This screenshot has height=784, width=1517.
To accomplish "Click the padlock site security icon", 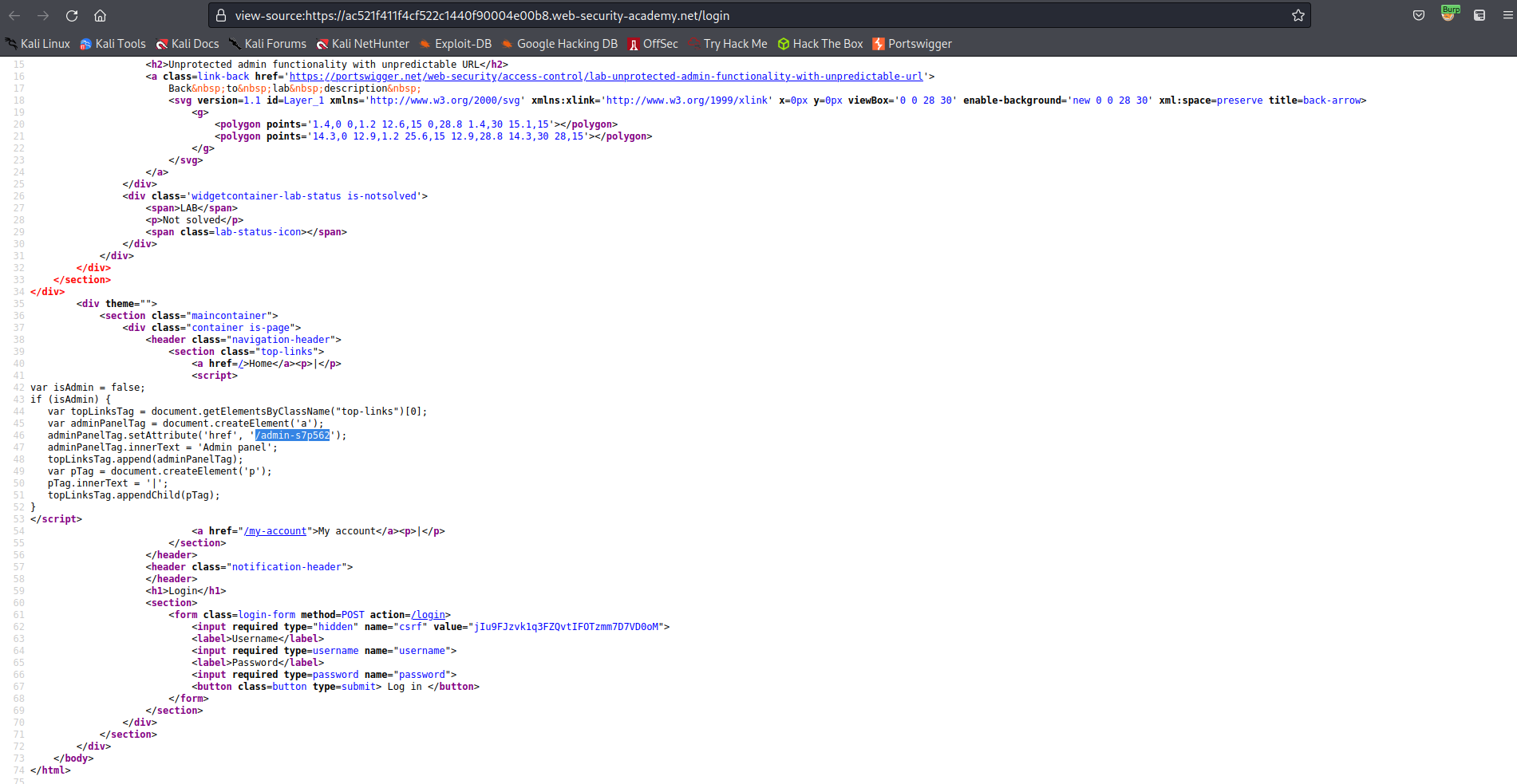I will tap(221, 15).
